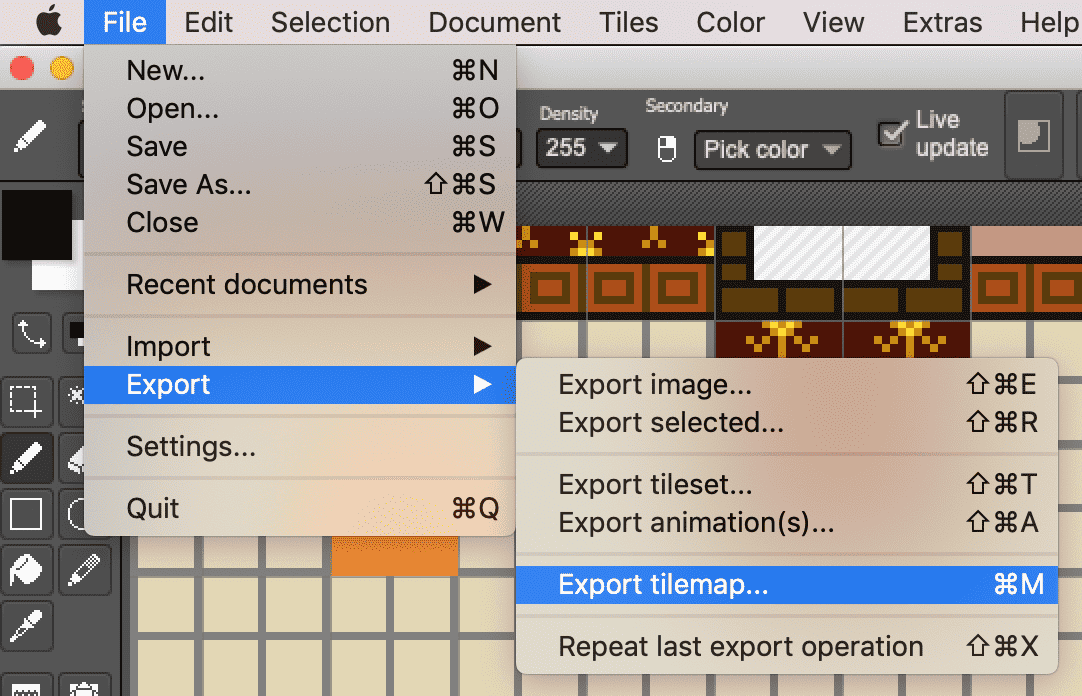Toggle the Live update checkbox
1082x696 pixels.
coord(891,134)
